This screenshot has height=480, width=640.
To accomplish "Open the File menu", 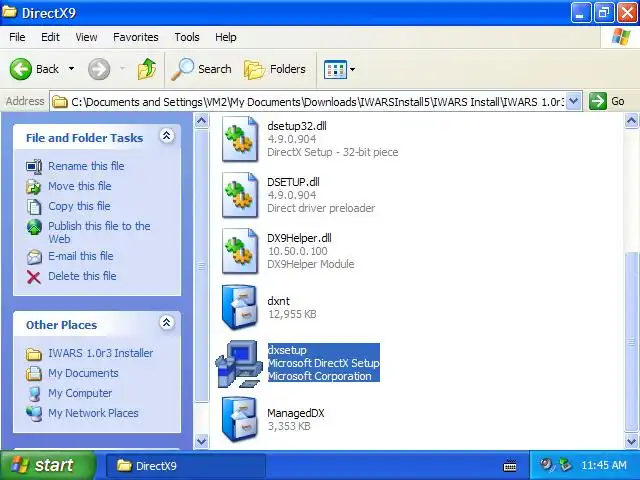I will (x=17, y=37).
